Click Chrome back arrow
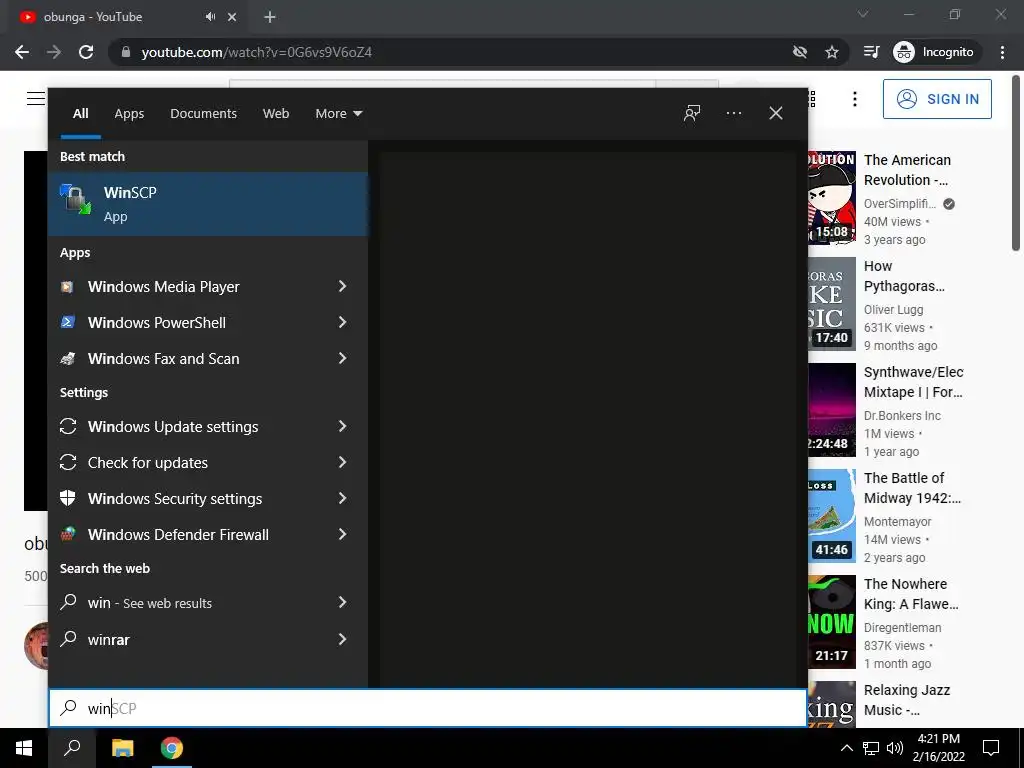Image resolution: width=1024 pixels, height=768 pixels. 22,52
